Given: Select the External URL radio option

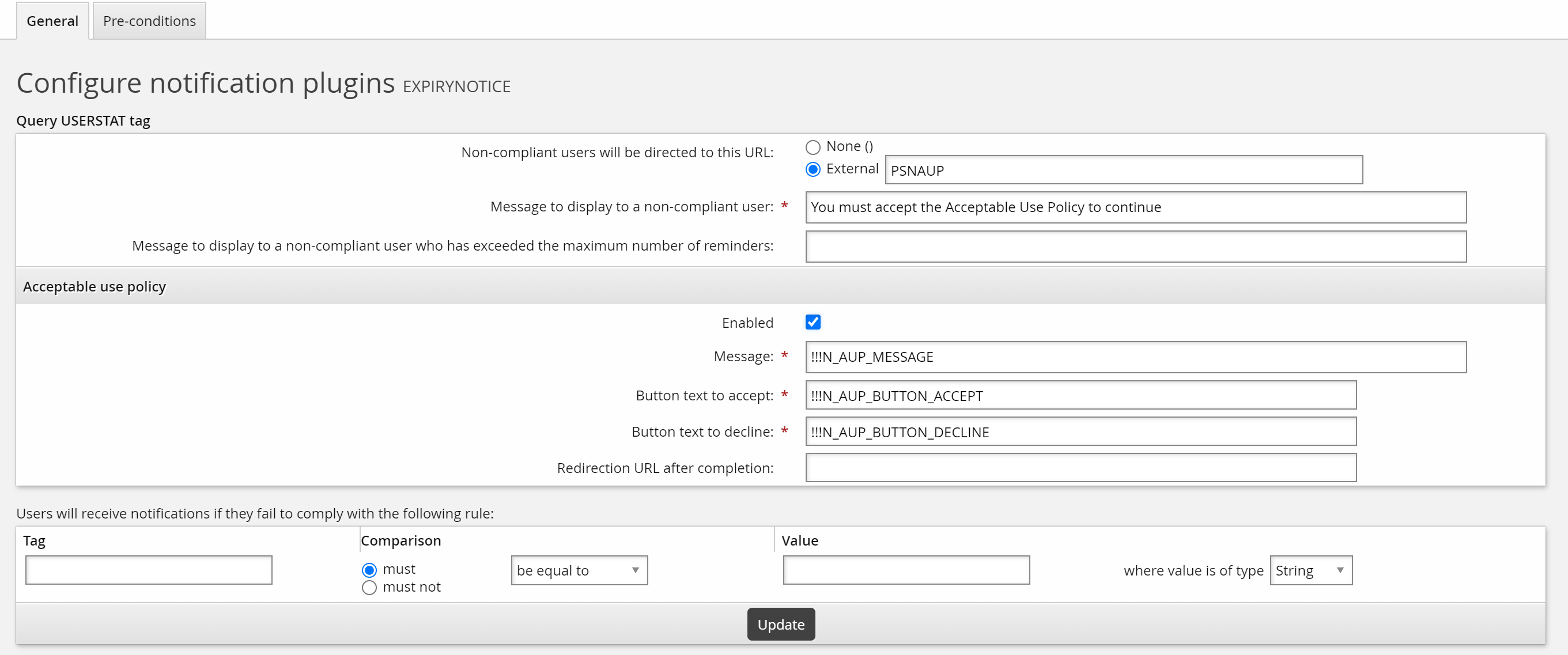Looking at the screenshot, I should pos(813,169).
